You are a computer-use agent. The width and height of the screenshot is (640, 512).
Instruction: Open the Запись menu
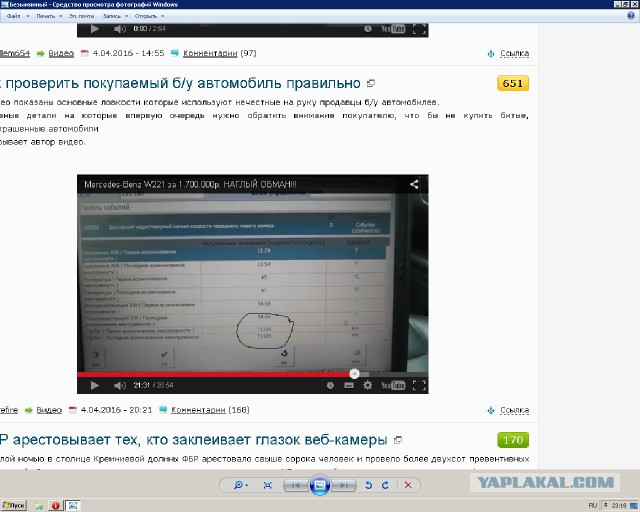point(111,16)
